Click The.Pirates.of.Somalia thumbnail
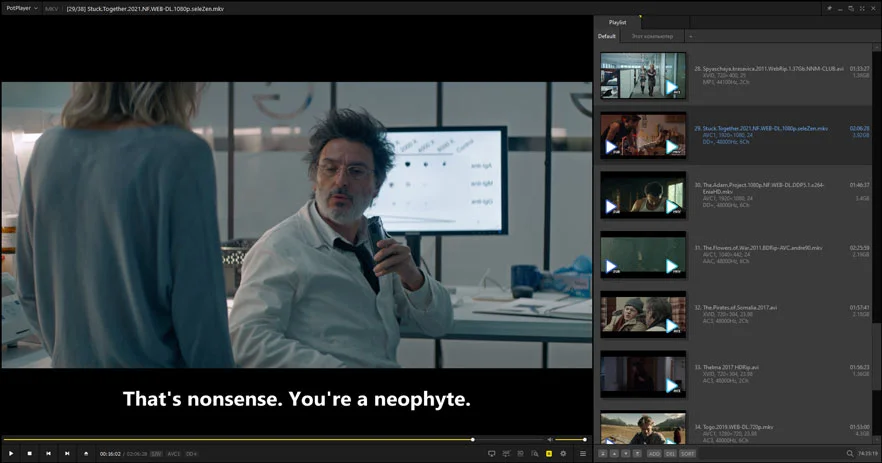882x463 pixels. pyautogui.click(x=643, y=314)
